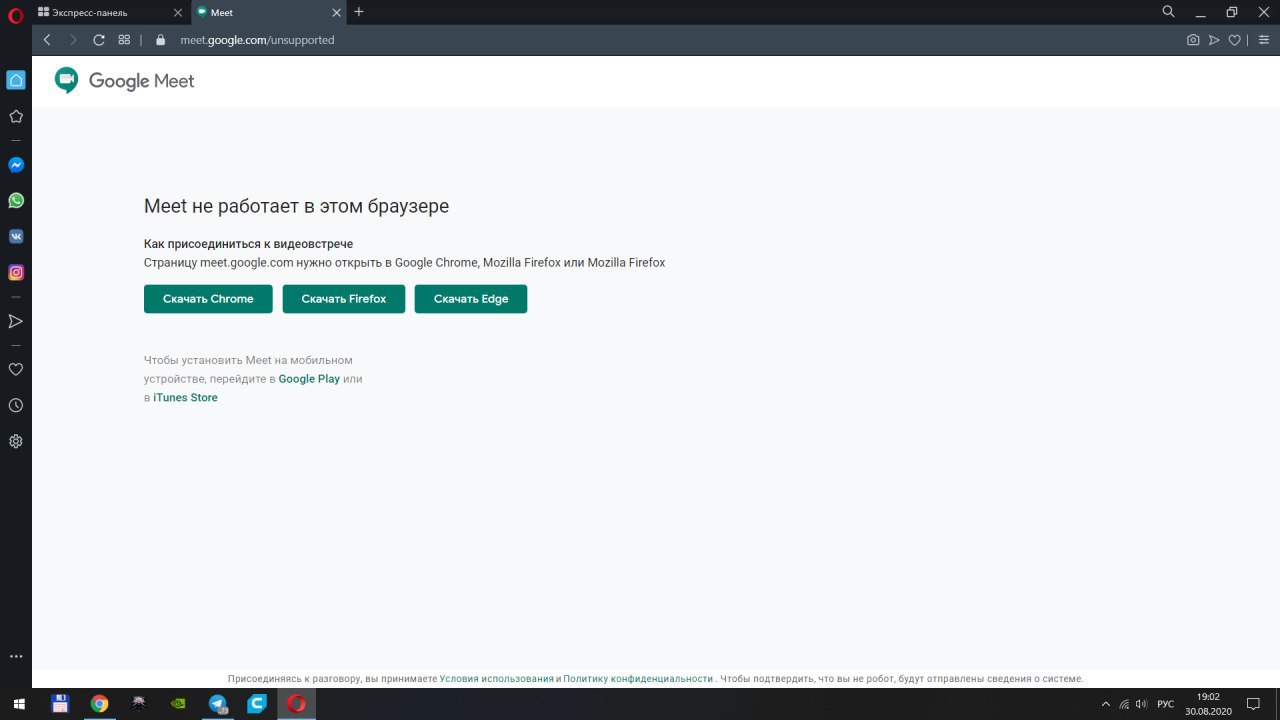This screenshot has width=1280, height=720.
Task: Switch to the Экспресс-панель tab
Action: click(x=110, y=13)
